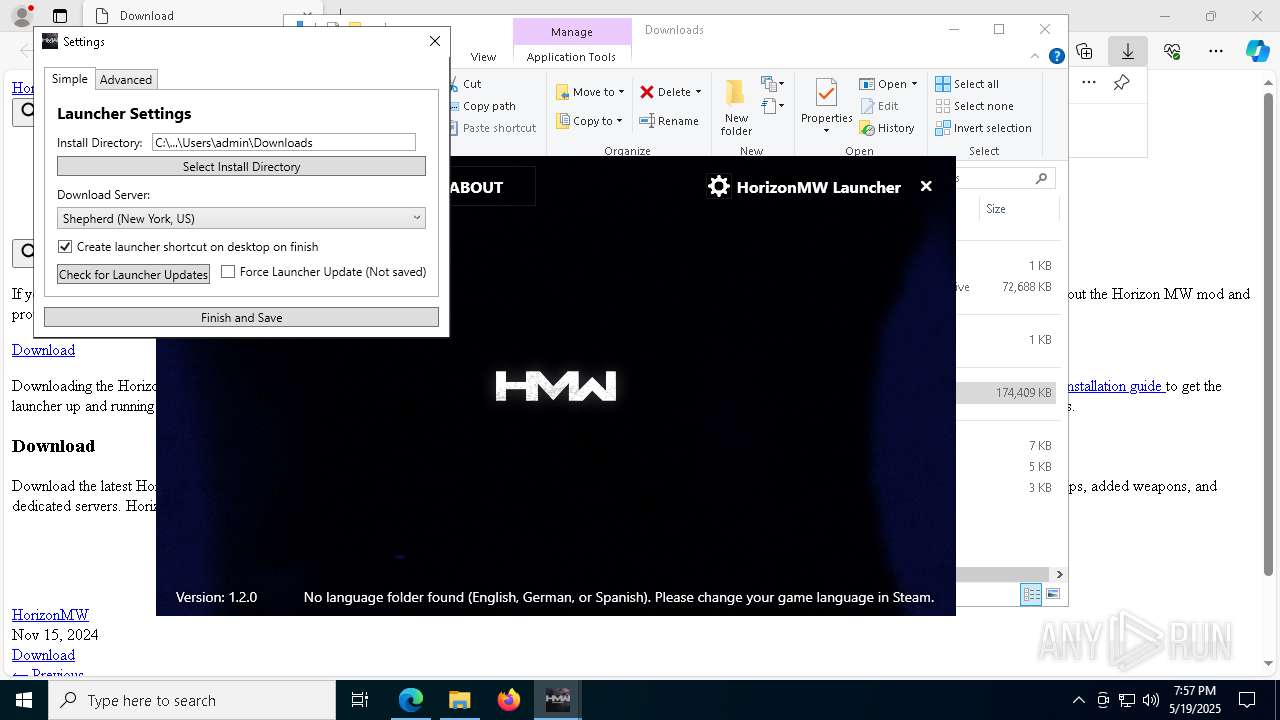
Task: Launch Firefox from taskbar
Action: pos(509,700)
